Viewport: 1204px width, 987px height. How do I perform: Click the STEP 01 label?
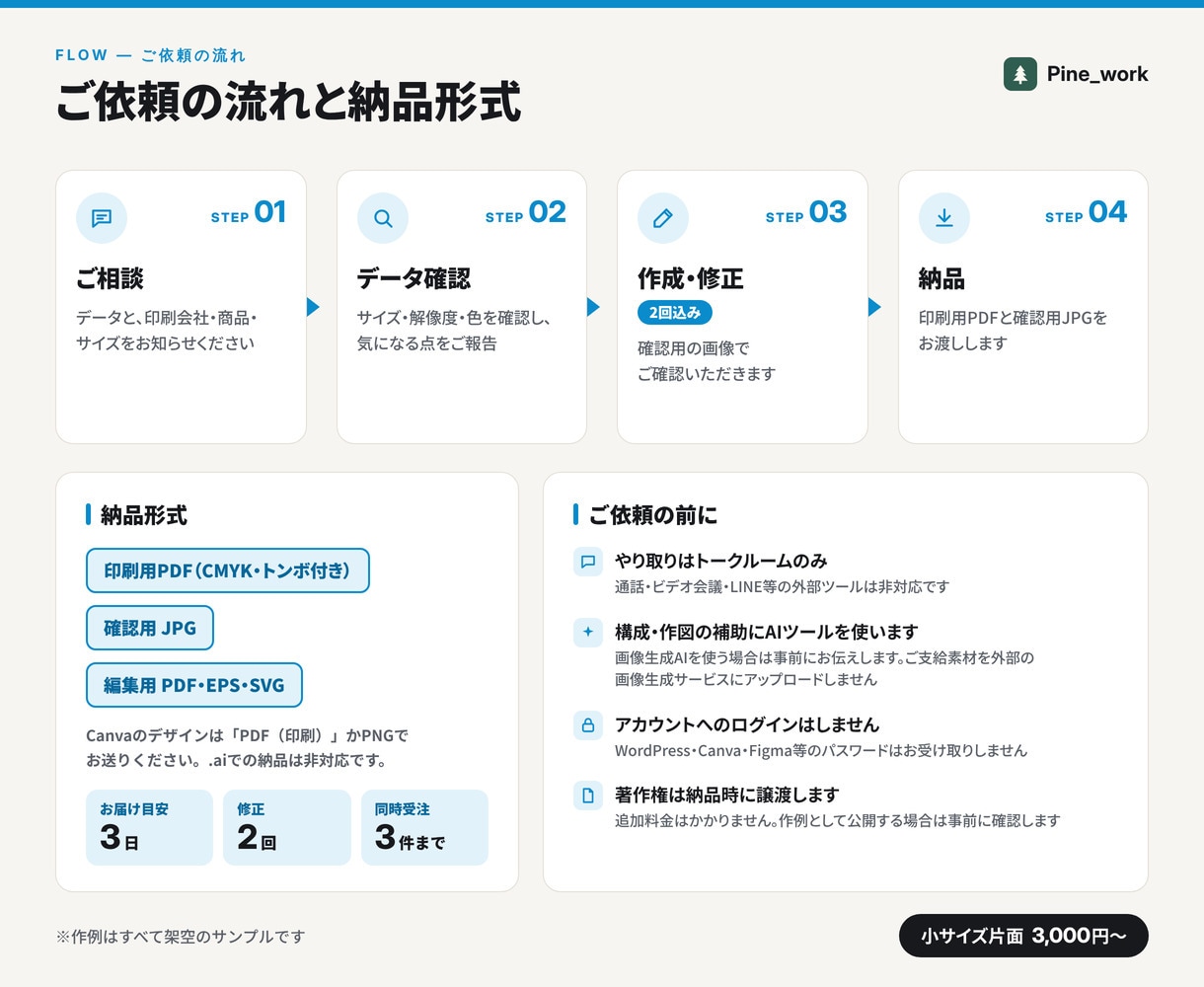tap(249, 212)
